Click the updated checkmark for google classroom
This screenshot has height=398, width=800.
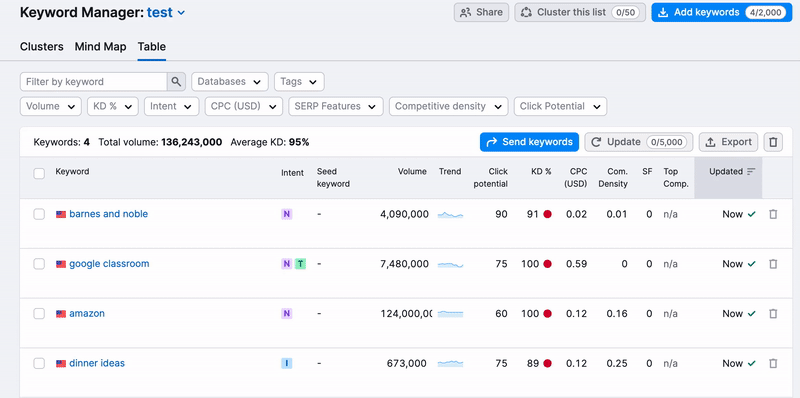coord(751,264)
